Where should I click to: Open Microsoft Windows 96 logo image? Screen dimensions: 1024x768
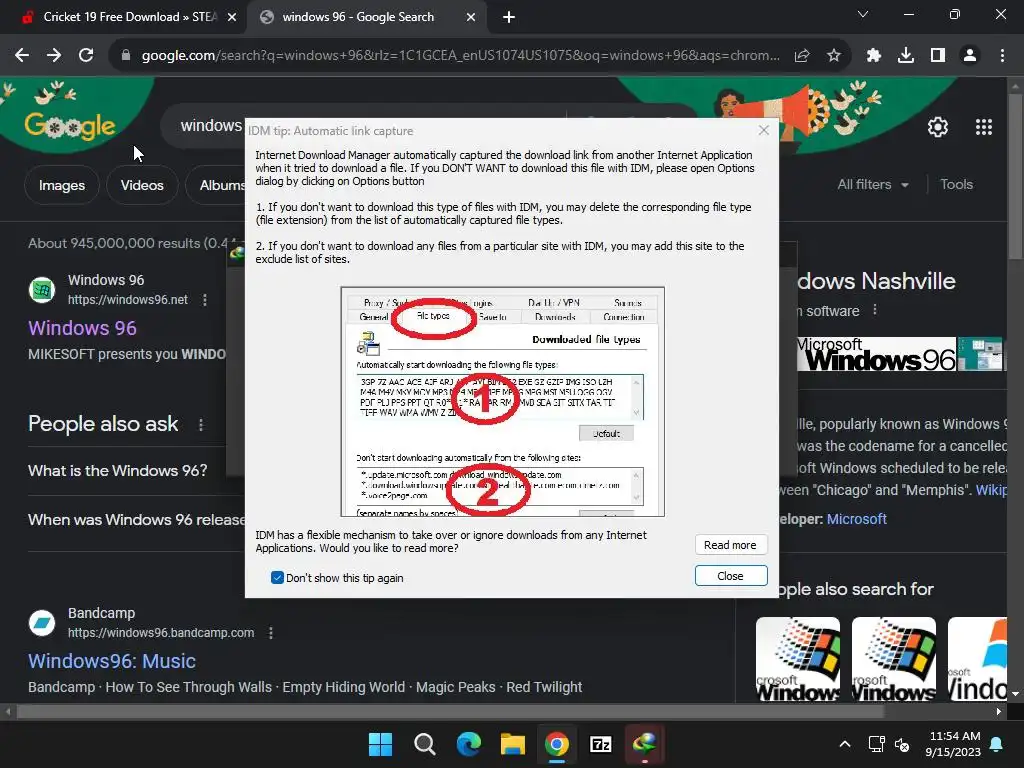876,354
